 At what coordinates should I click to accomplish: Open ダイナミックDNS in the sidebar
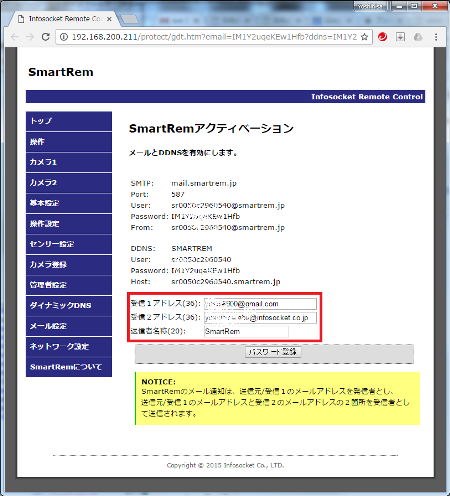point(69,305)
